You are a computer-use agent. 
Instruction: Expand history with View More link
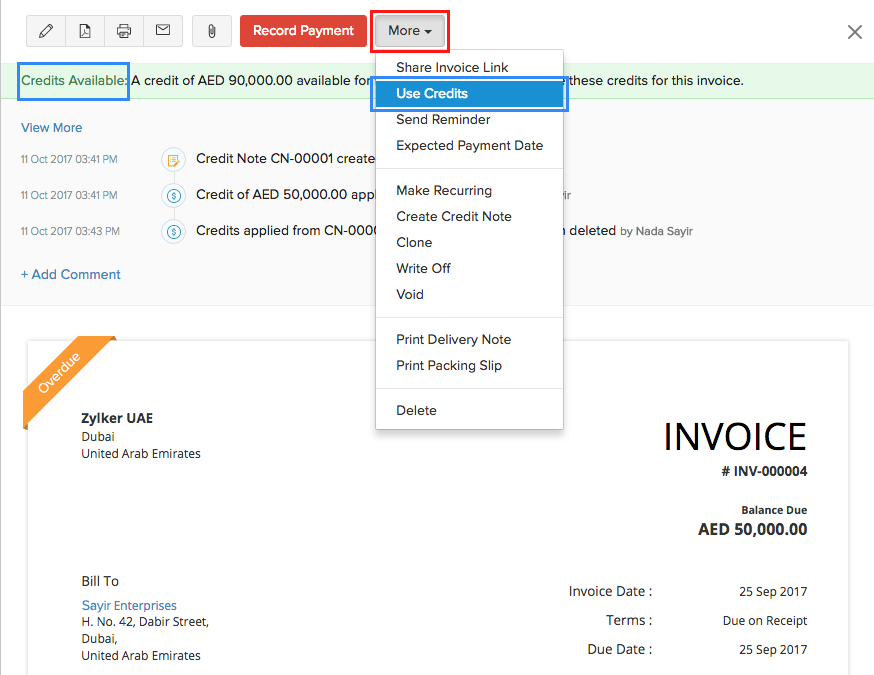click(52, 128)
